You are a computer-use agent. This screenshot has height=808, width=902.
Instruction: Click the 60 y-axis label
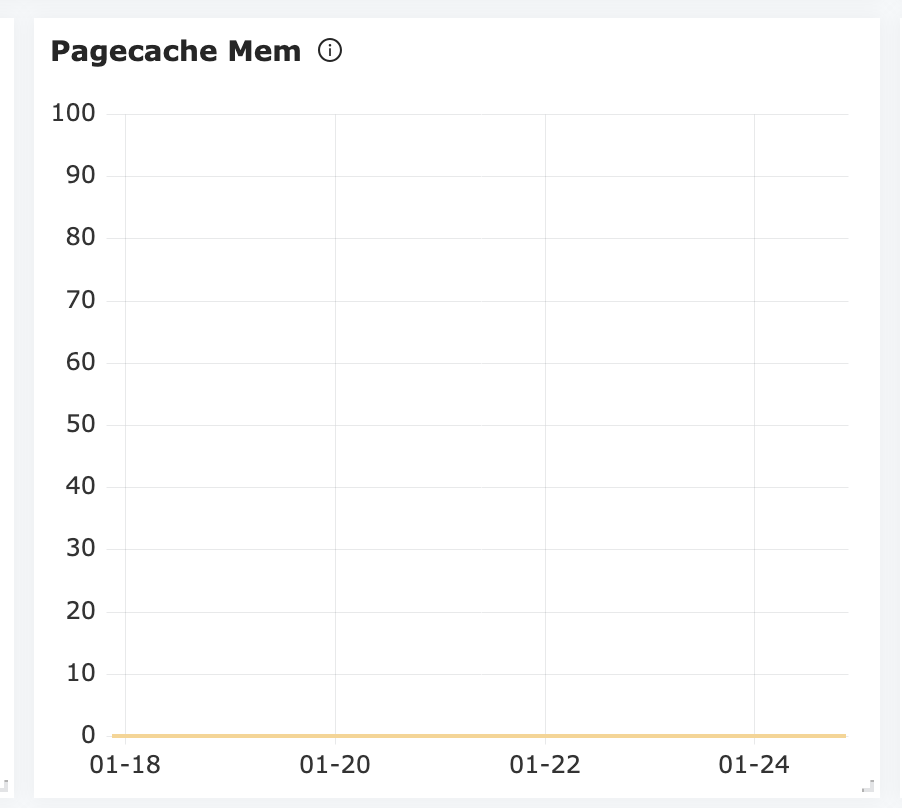pyautogui.click(x=80, y=362)
